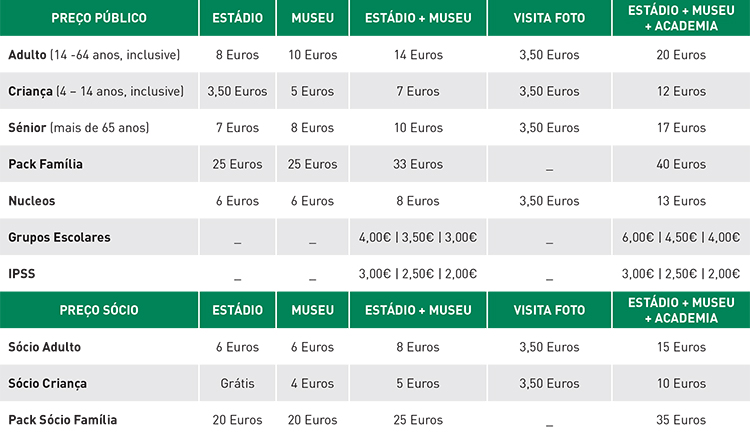
Task: Click the Grátis cell for Sócio Criança
Action: 237,384
